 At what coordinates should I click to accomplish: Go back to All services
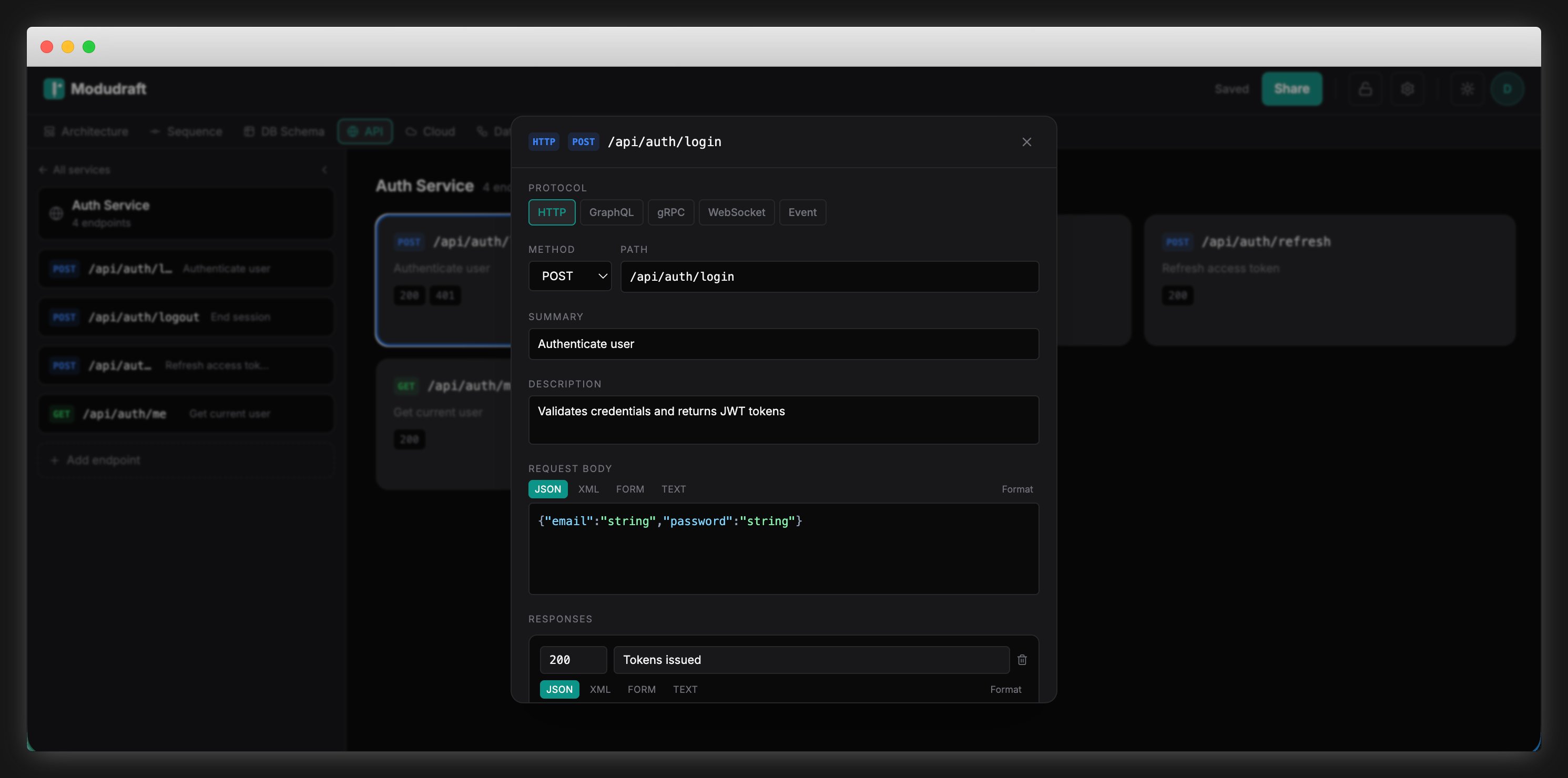(x=75, y=170)
